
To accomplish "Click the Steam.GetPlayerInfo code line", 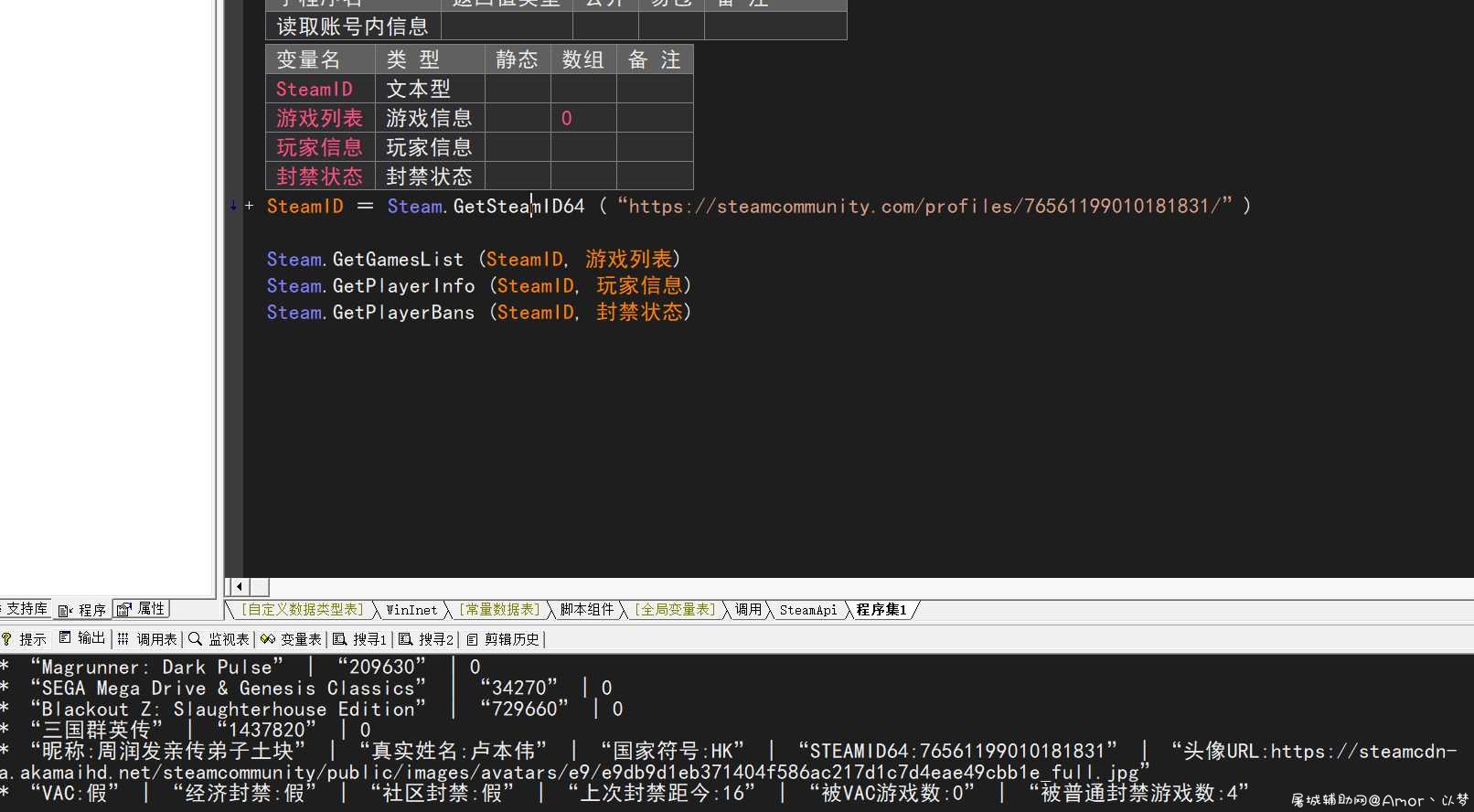I will pos(480,285).
